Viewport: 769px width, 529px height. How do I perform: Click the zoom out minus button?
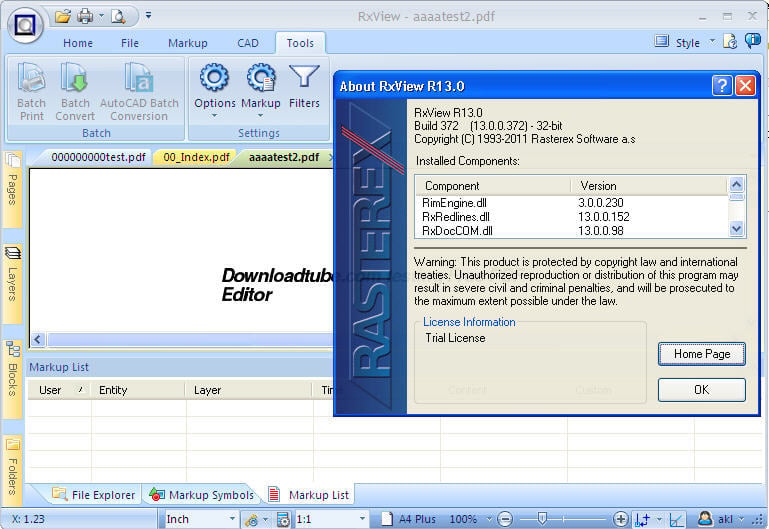point(505,519)
